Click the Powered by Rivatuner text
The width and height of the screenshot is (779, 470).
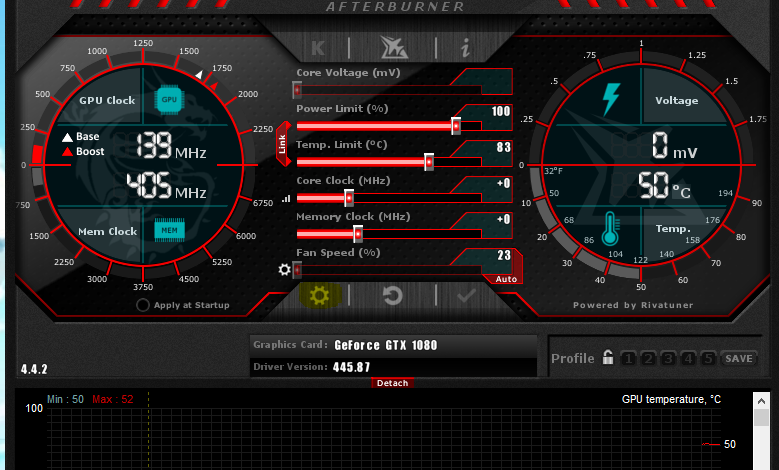633,305
